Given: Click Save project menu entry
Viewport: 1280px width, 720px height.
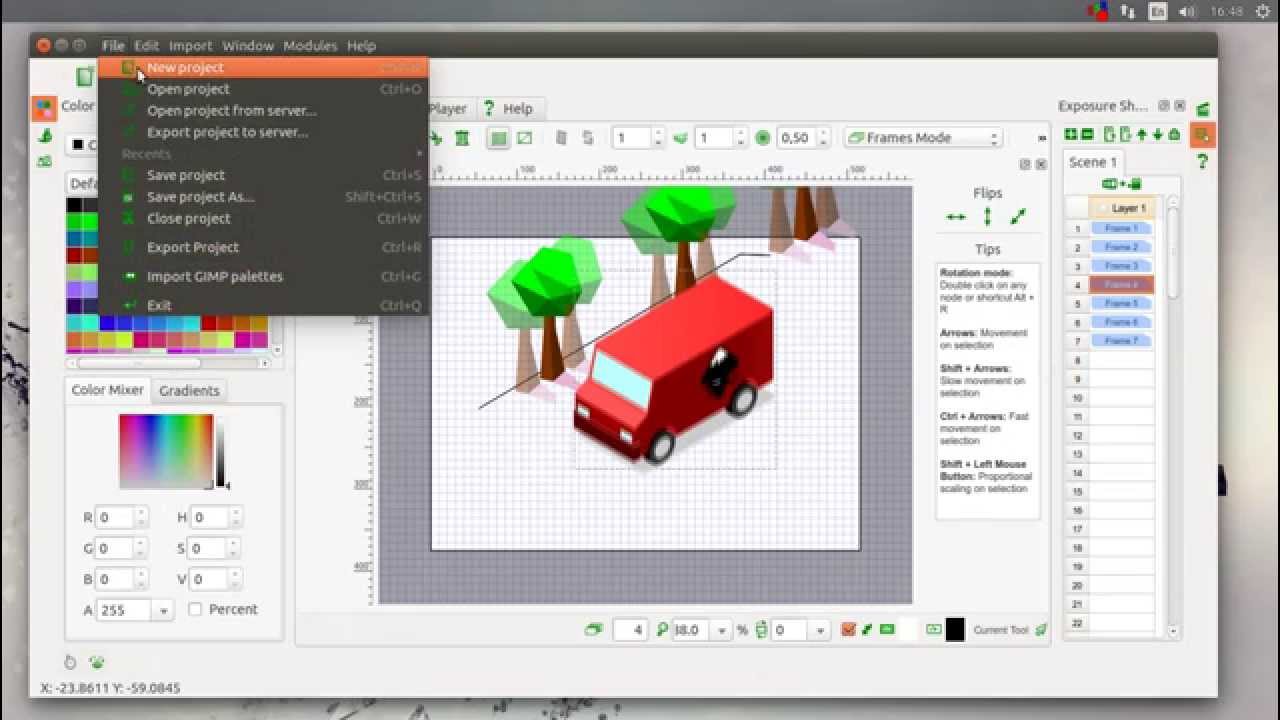Looking at the screenshot, I should (x=263, y=175).
